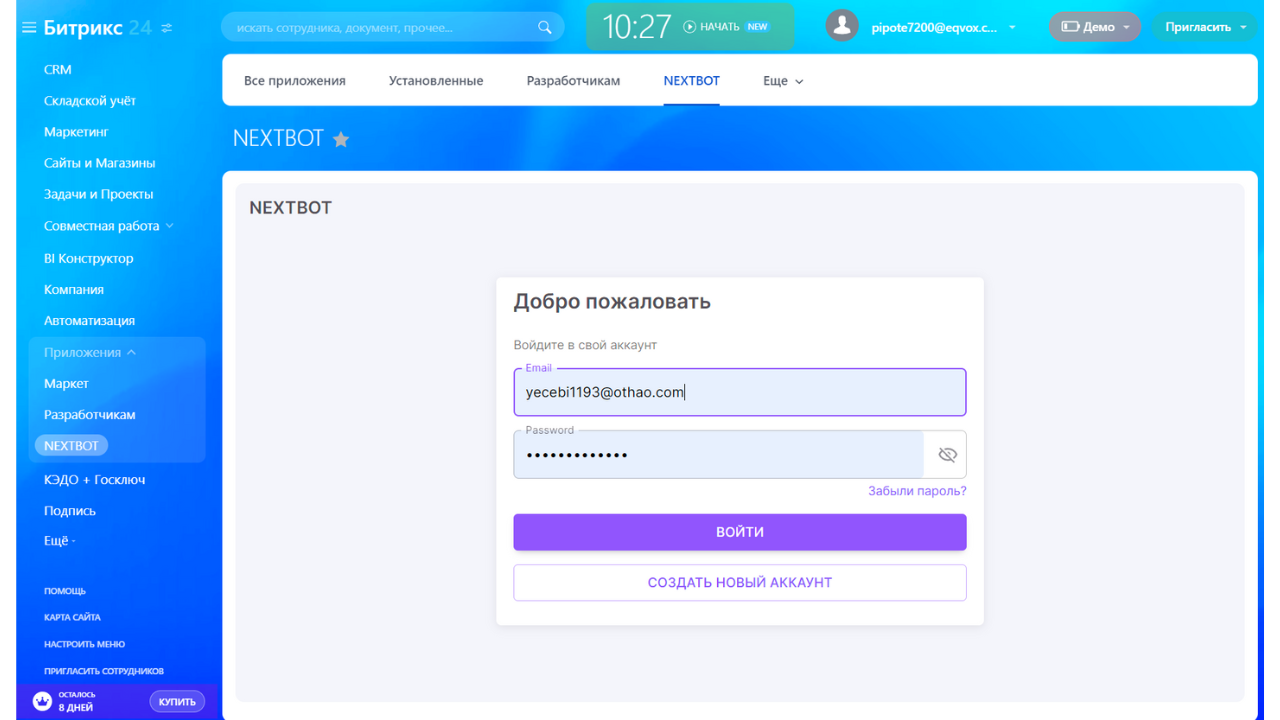Open Задачи и Проекты
Screen dimensions: 1280x720
click(99, 194)
